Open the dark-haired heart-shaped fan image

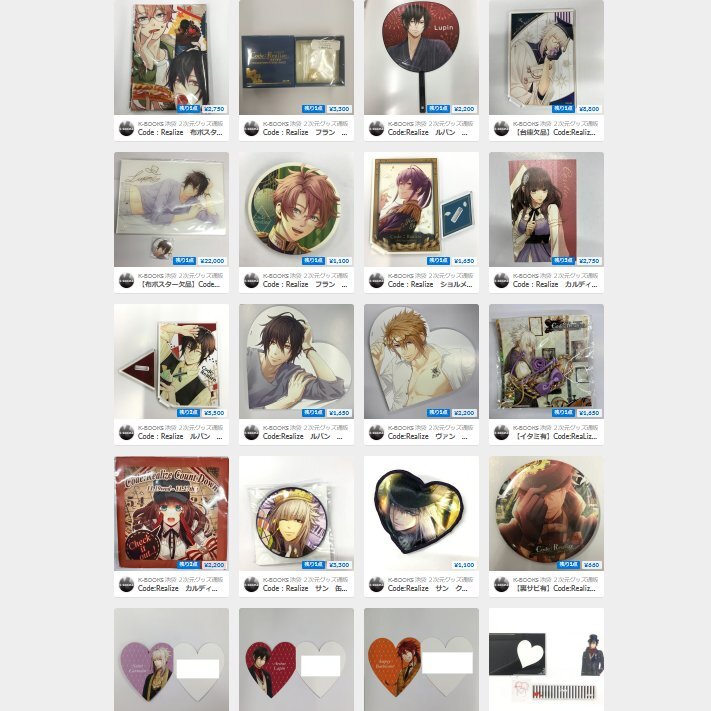point(296,361)
